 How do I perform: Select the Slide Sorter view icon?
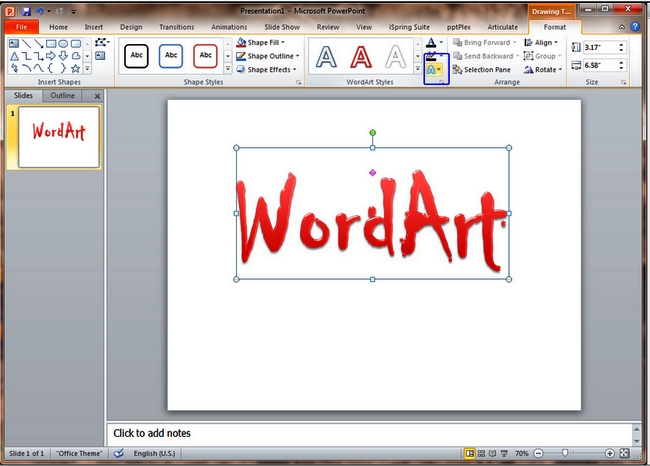[482, 453]
